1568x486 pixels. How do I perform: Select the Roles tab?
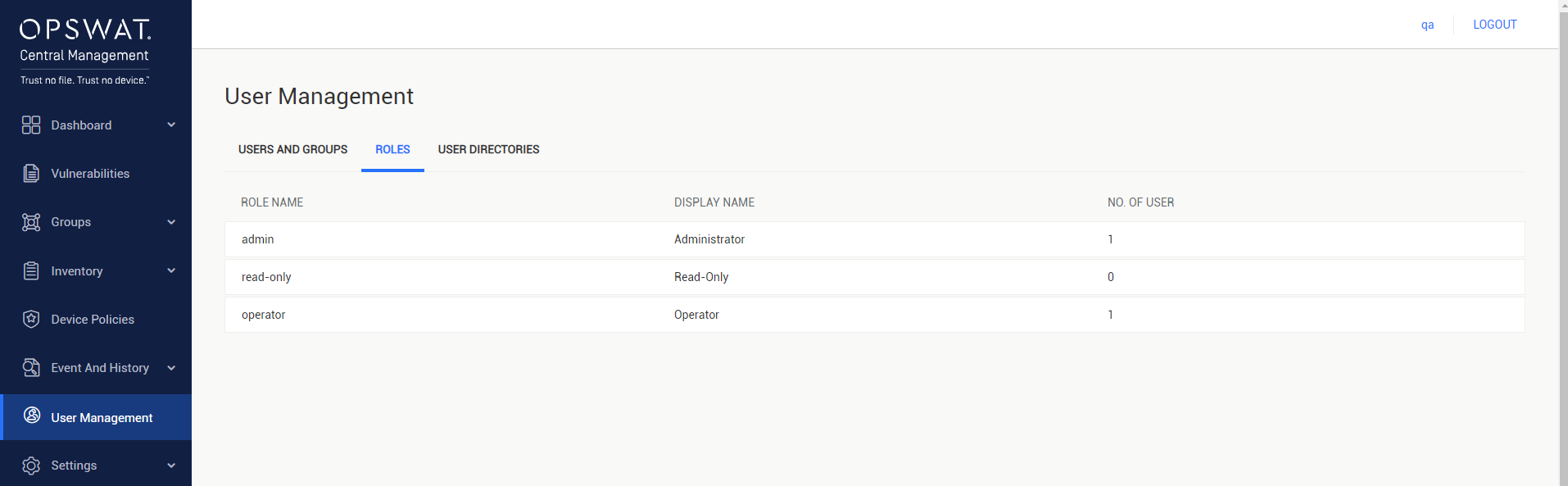point(392,149)
